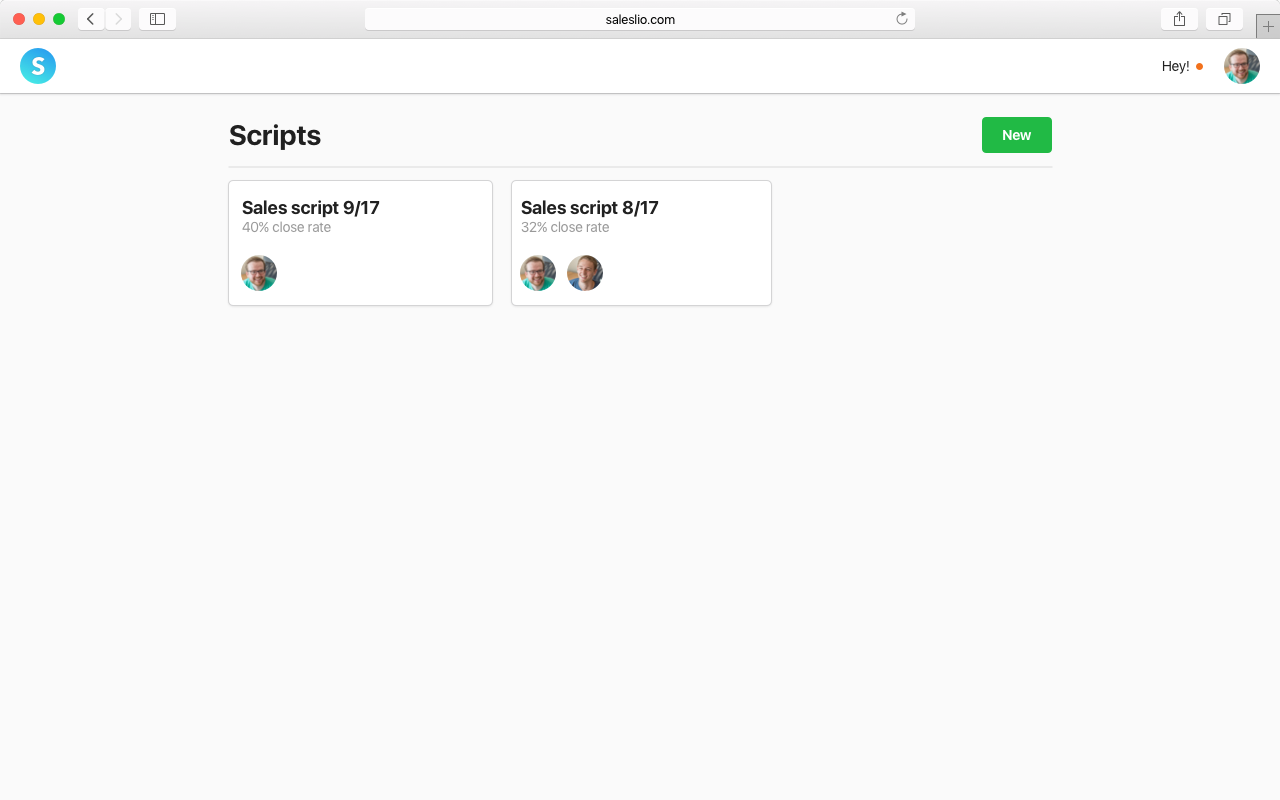Click the orange notification dot
This screenshot has height=800, width=1280.
click(1199, 67)
